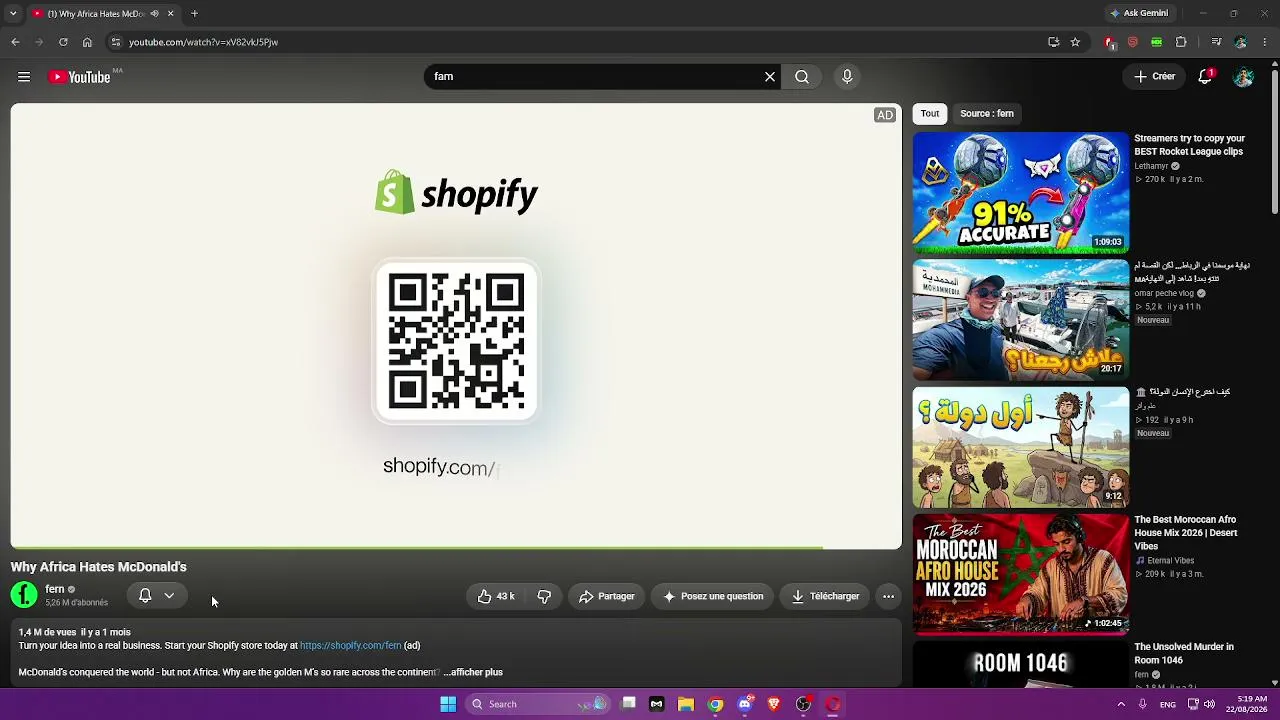The width and height of the screenshot is (1280, 720).
Task: Like the video with thumbs up
Action: click(x=497, y=596)
